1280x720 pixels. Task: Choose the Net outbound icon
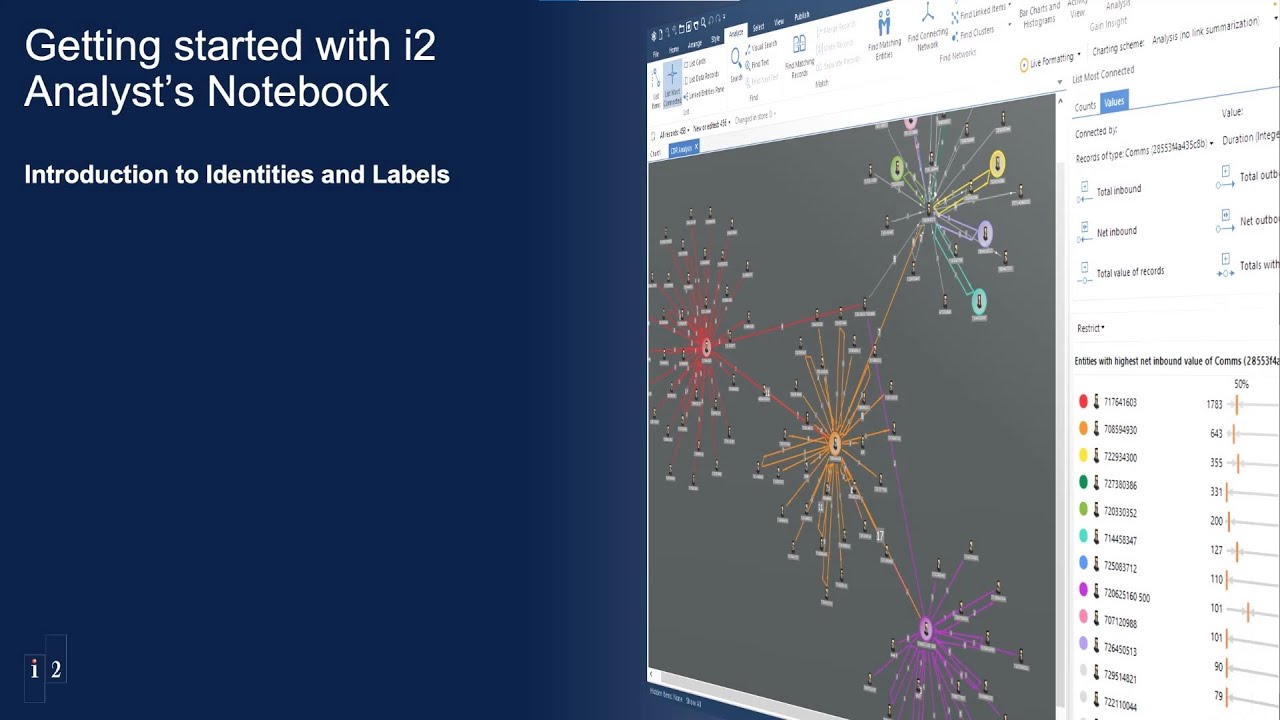coord(1226,220)
